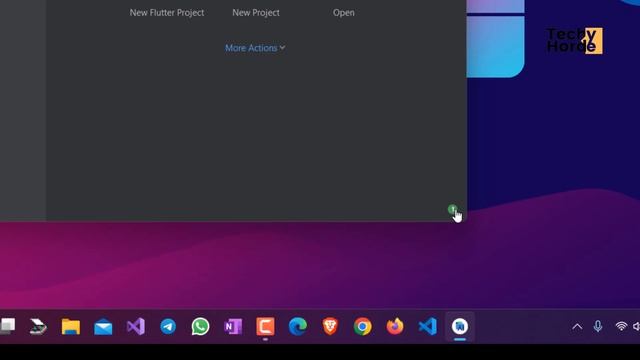
Task: Open OneNote from taskbar
Action: click(x=233, y=327)
